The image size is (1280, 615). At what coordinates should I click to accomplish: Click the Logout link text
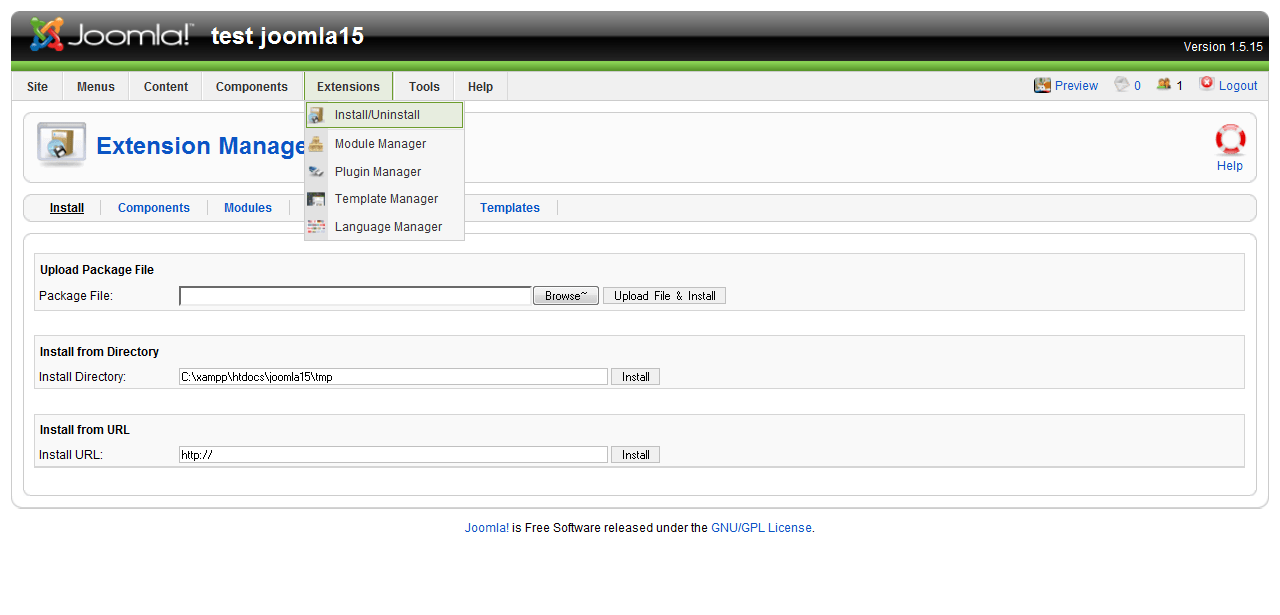point(1238,86)
